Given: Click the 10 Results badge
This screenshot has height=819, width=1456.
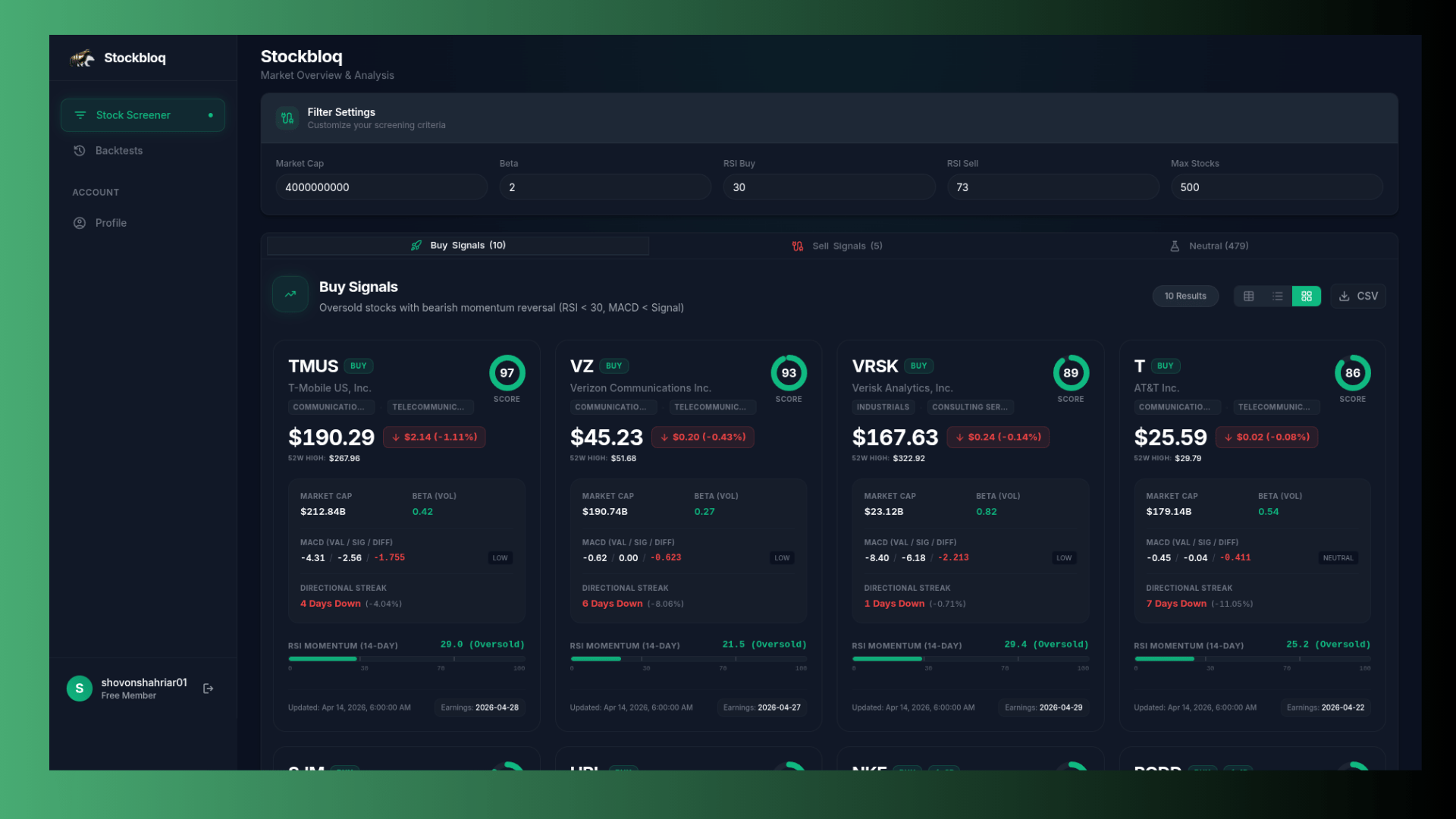Looking at the screenshot, I should pos(1185,297).
